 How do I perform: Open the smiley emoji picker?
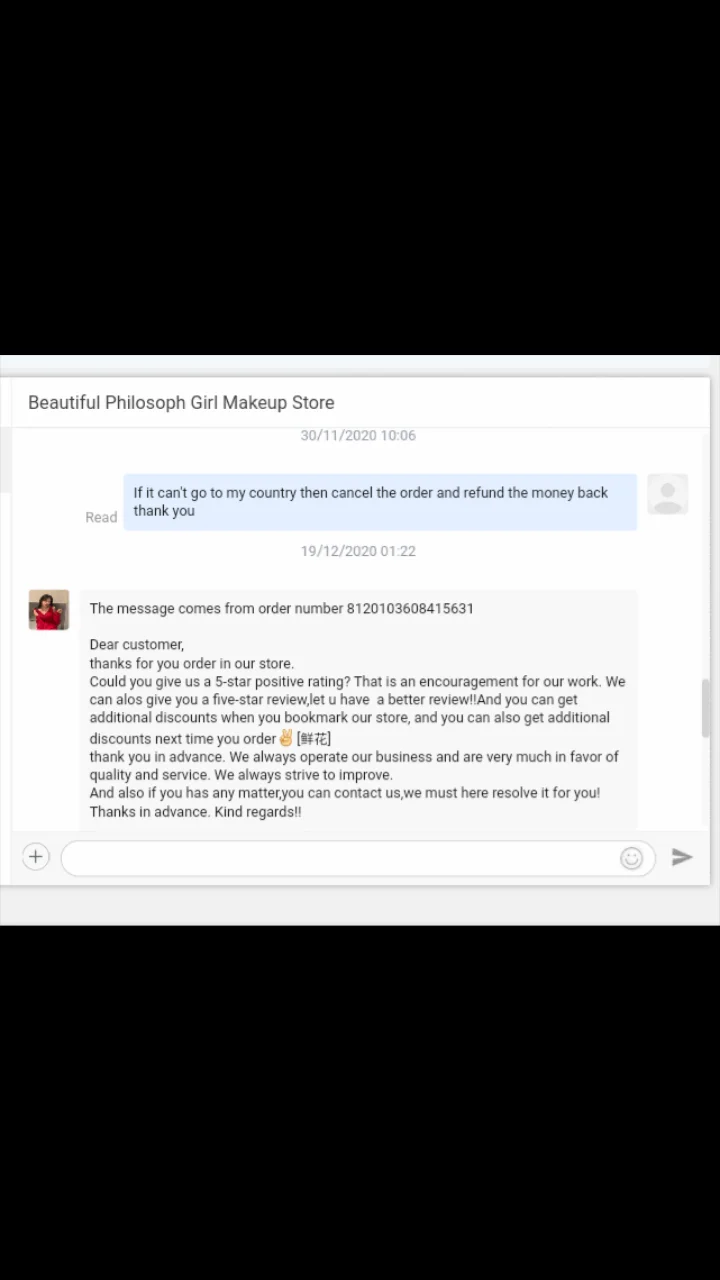pos(631,858)
